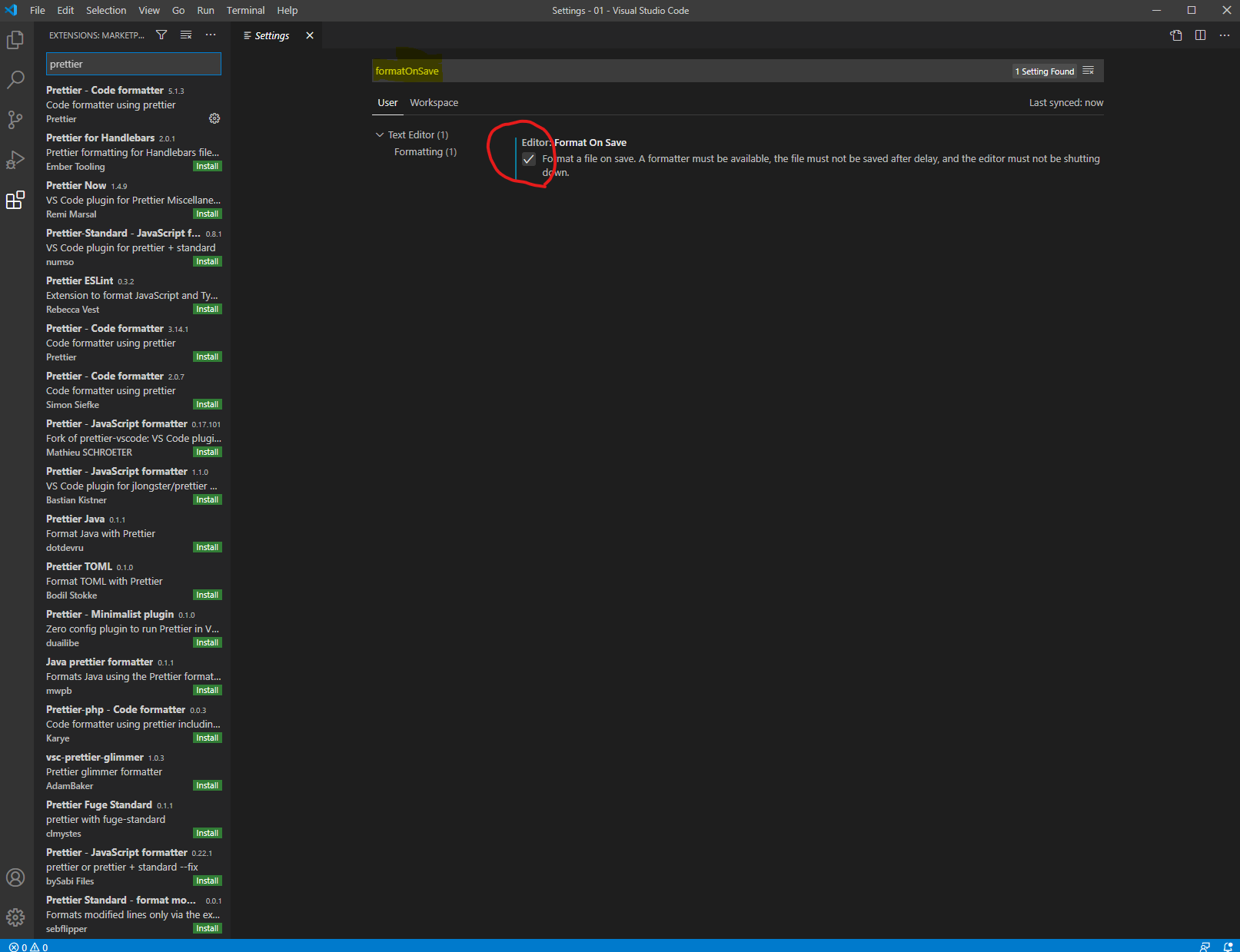1240x952 pixels.
Task: Open the Run menu
Action: click(x=205, y=10)
